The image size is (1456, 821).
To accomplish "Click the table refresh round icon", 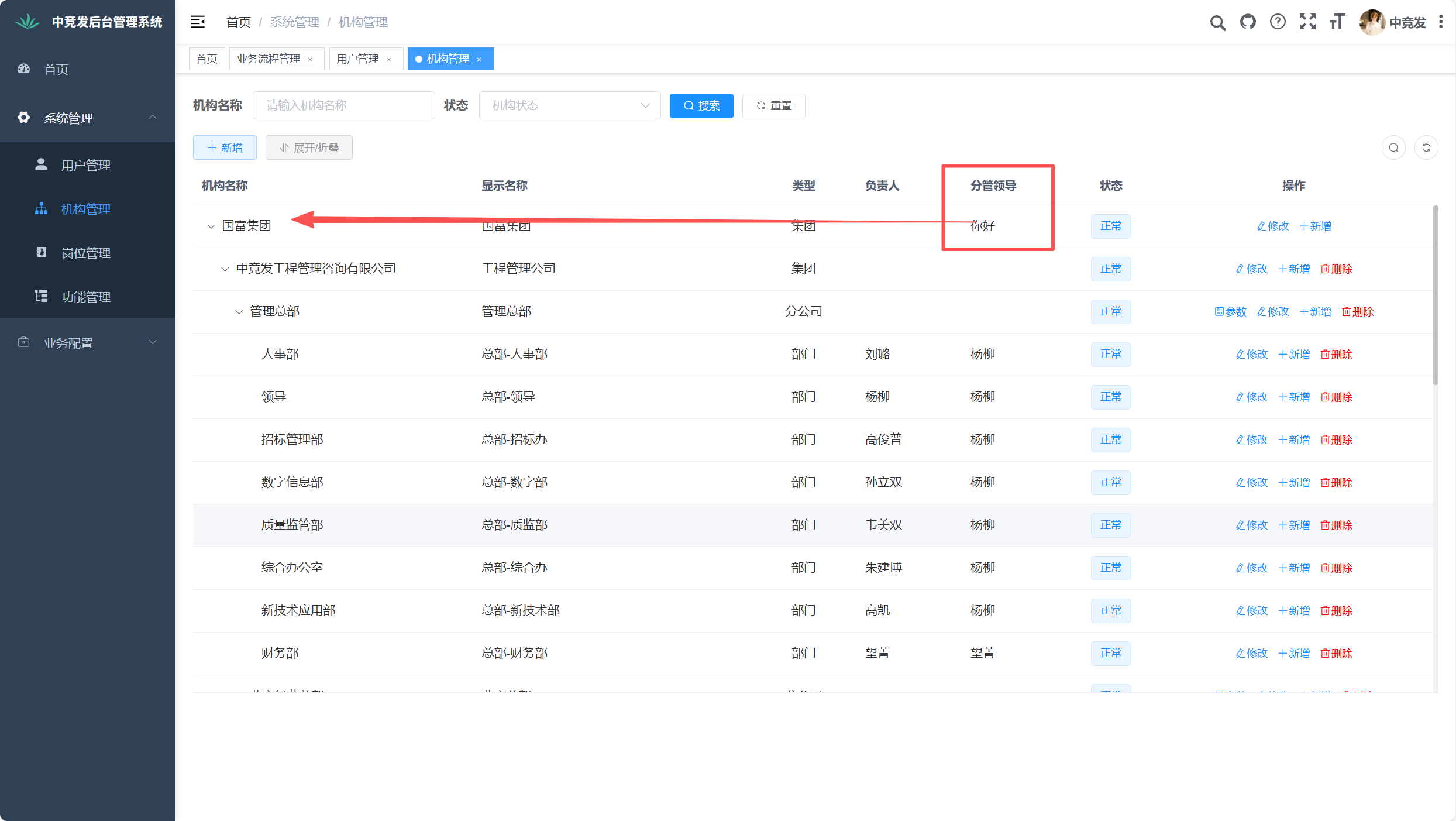I will 1426,147.
